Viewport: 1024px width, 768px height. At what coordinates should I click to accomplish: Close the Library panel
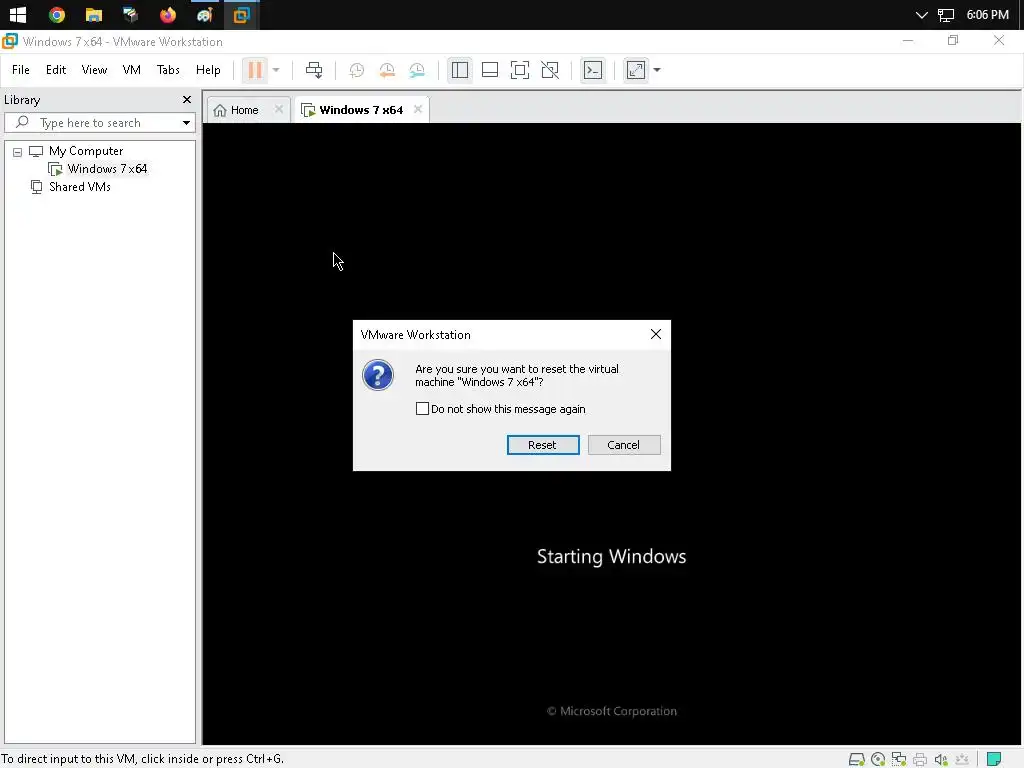(187, 99)
